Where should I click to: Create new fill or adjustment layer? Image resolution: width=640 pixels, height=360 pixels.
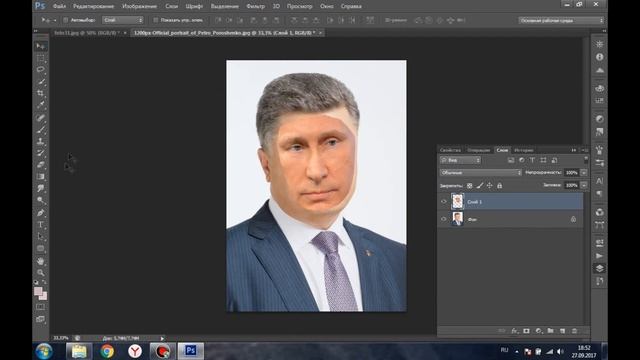(x=538, y=331)
